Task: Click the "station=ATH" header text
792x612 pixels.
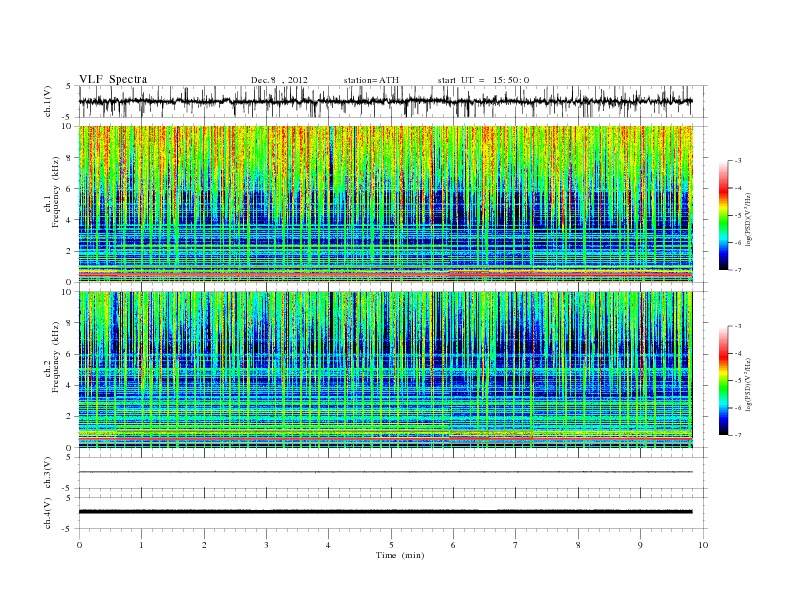Action: coord(371,80)
